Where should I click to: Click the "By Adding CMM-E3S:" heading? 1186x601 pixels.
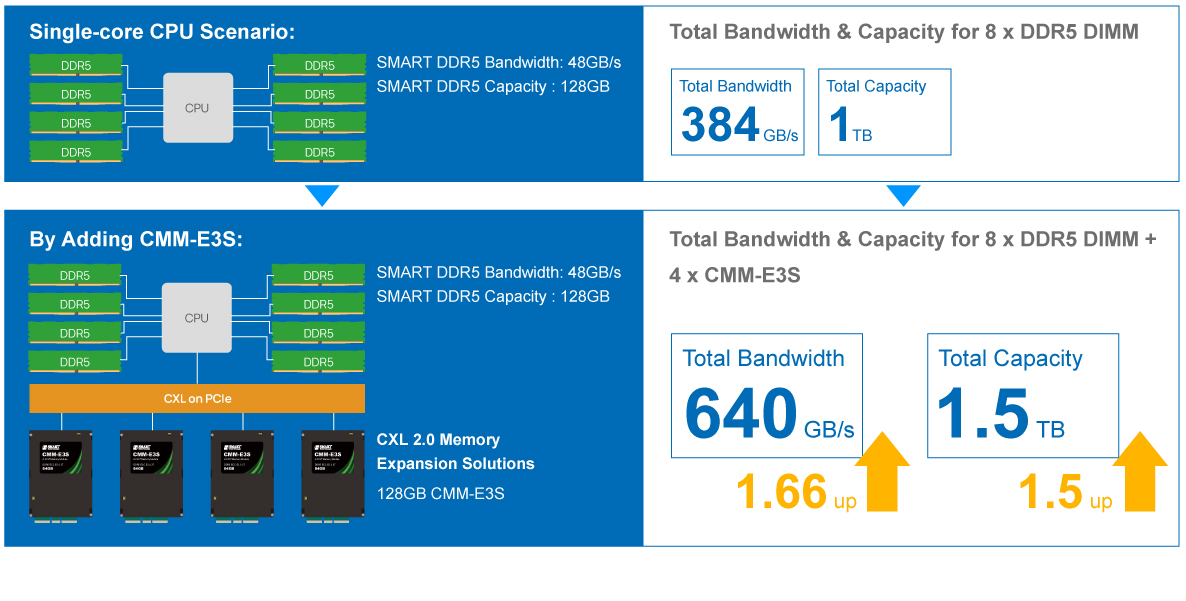[x=134, y=240]
